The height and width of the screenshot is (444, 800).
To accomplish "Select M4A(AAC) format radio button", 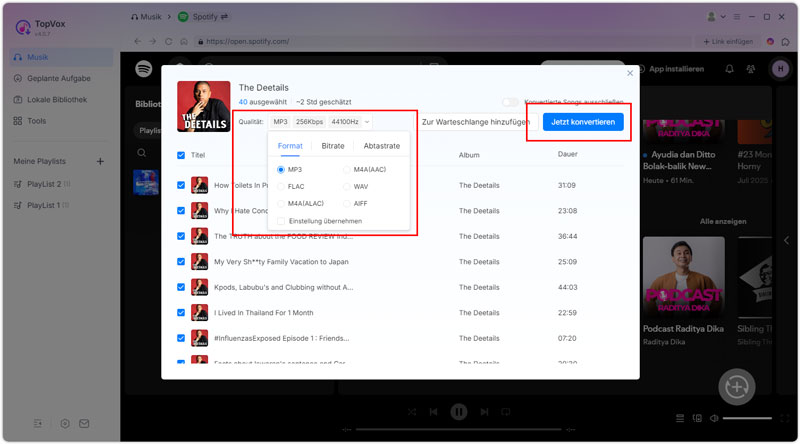I will 346,169.
